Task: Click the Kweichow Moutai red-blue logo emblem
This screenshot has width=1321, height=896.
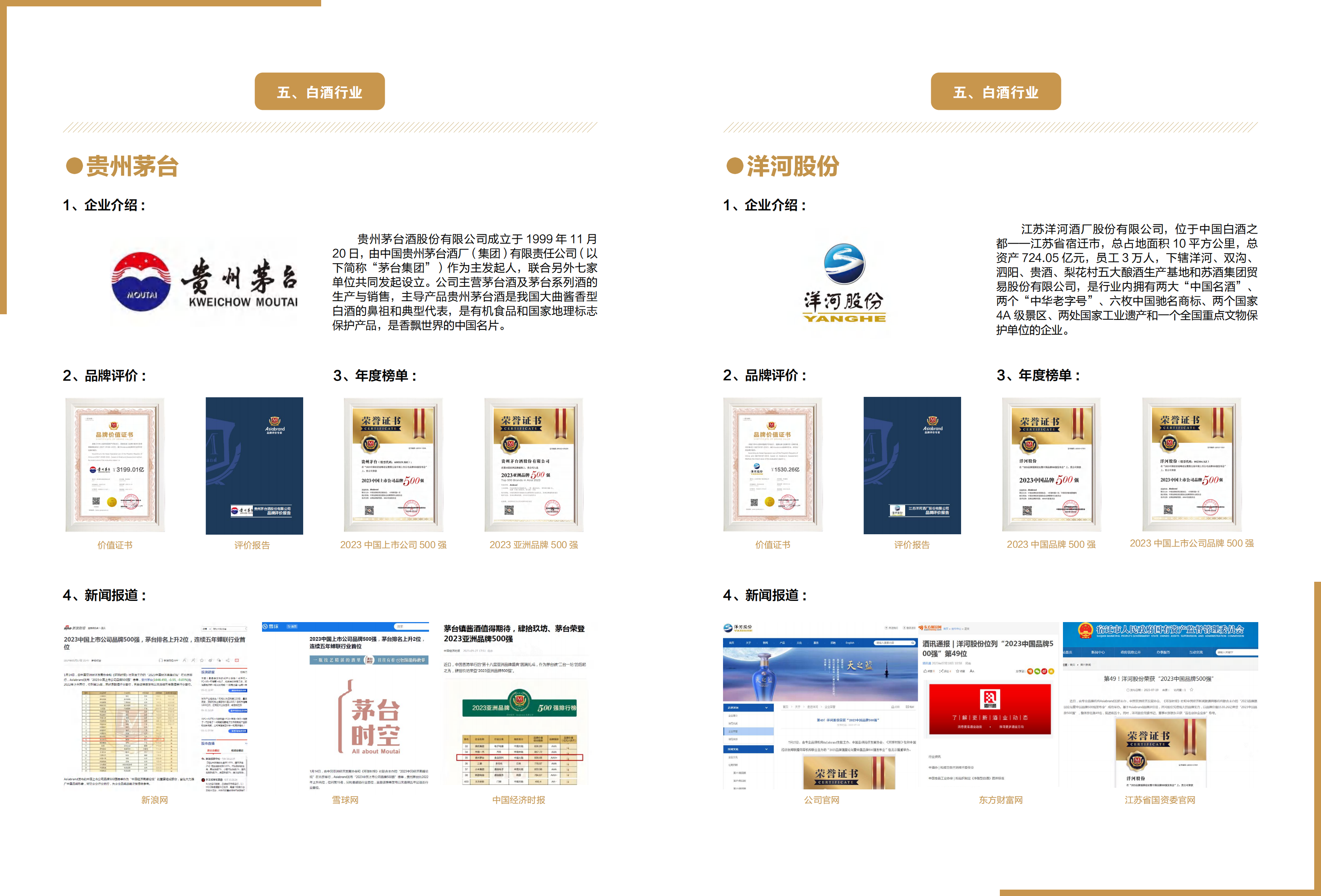Action: click(x=141, y=282)
